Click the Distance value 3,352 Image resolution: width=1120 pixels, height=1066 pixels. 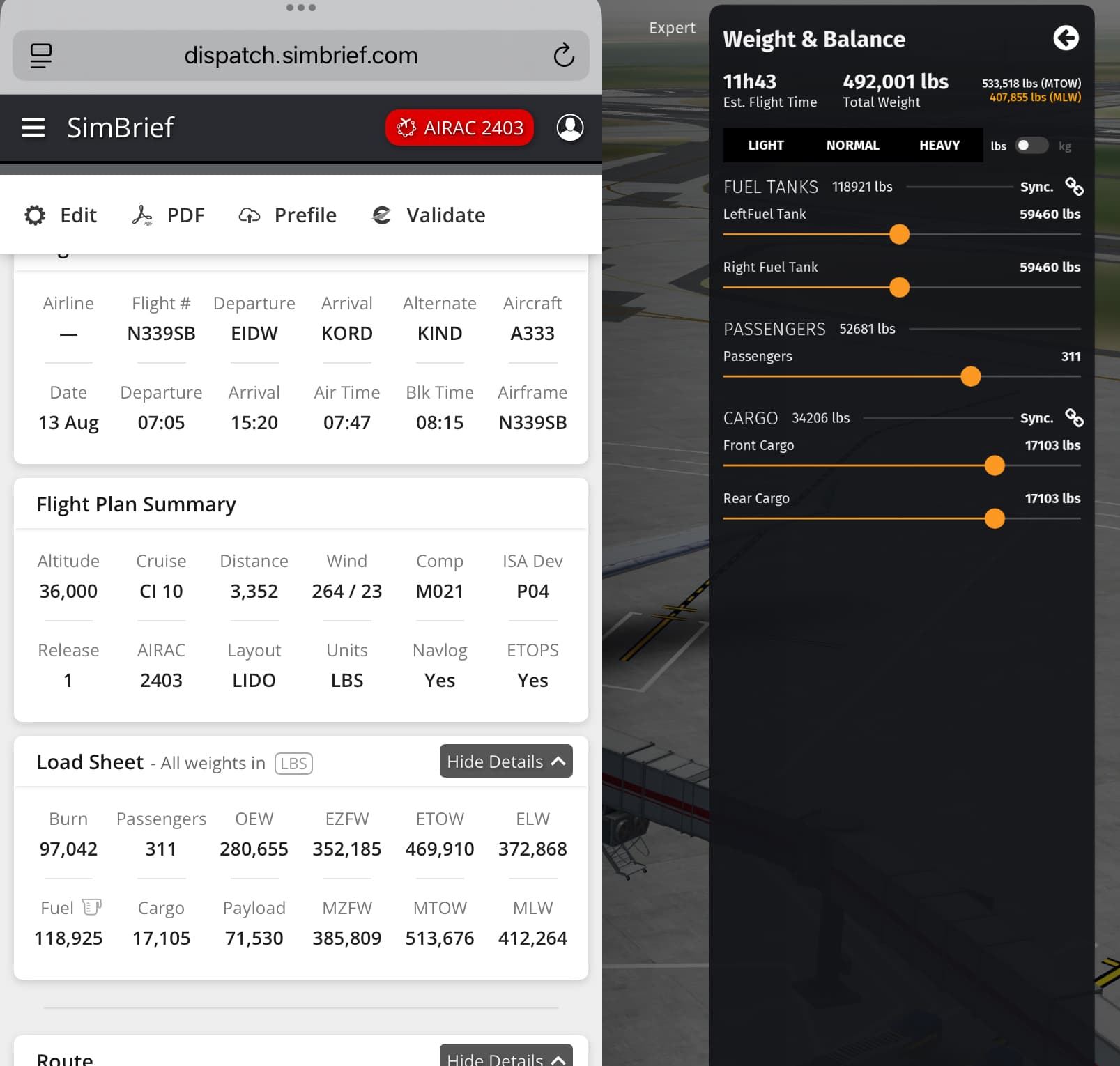pyautogui.click(x=254, y=591)
